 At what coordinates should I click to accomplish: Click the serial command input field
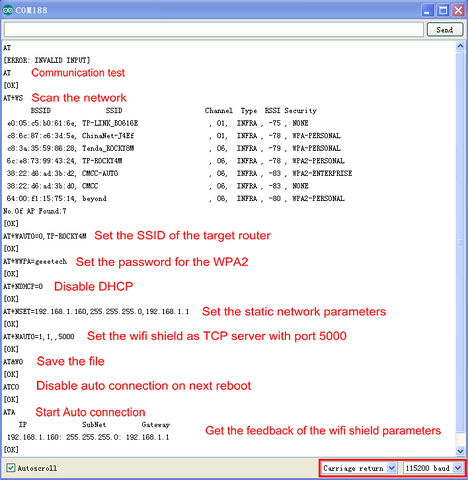tap(213, 30)
